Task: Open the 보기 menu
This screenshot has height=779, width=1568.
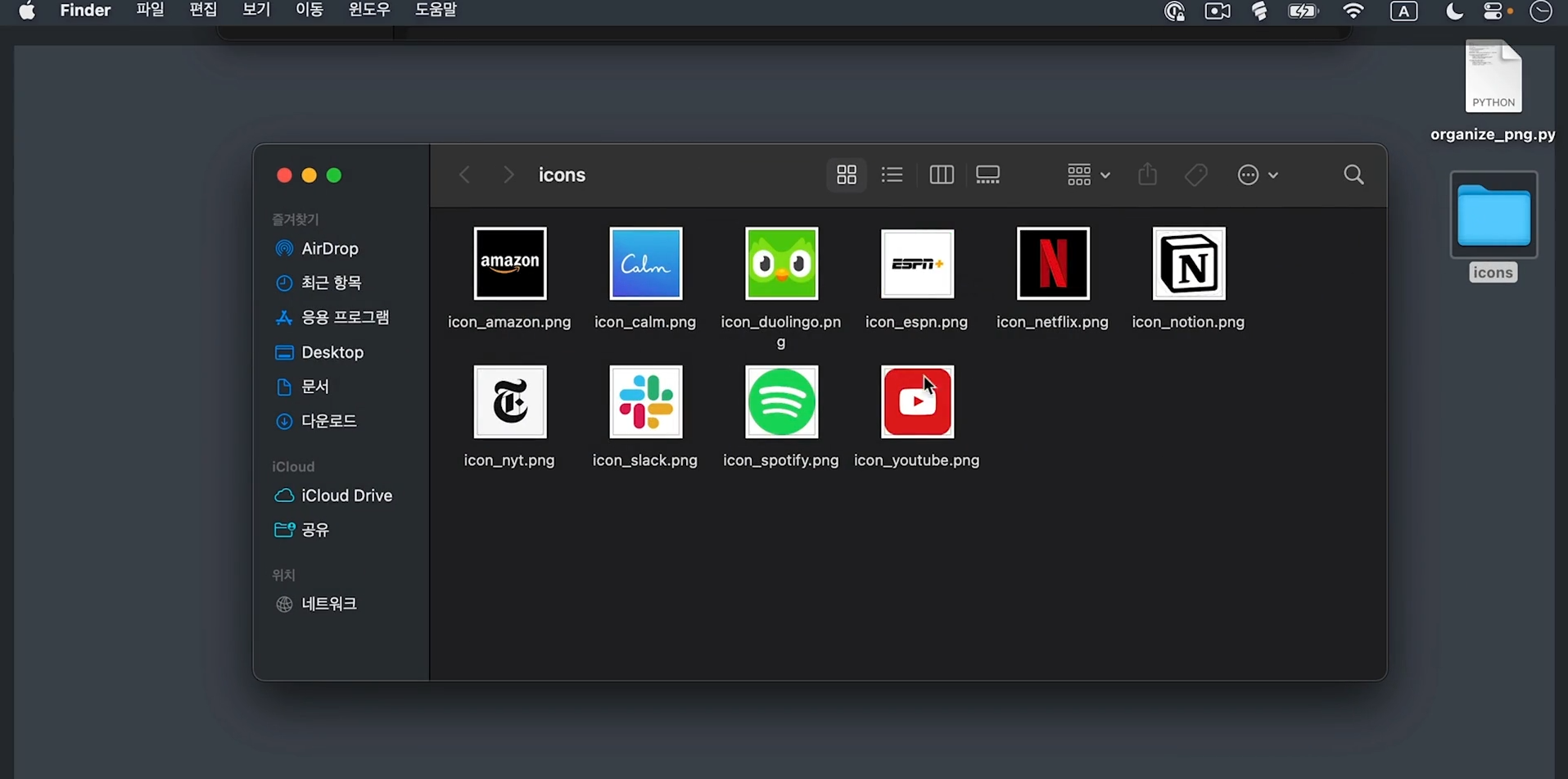Action: click(256, 11)
